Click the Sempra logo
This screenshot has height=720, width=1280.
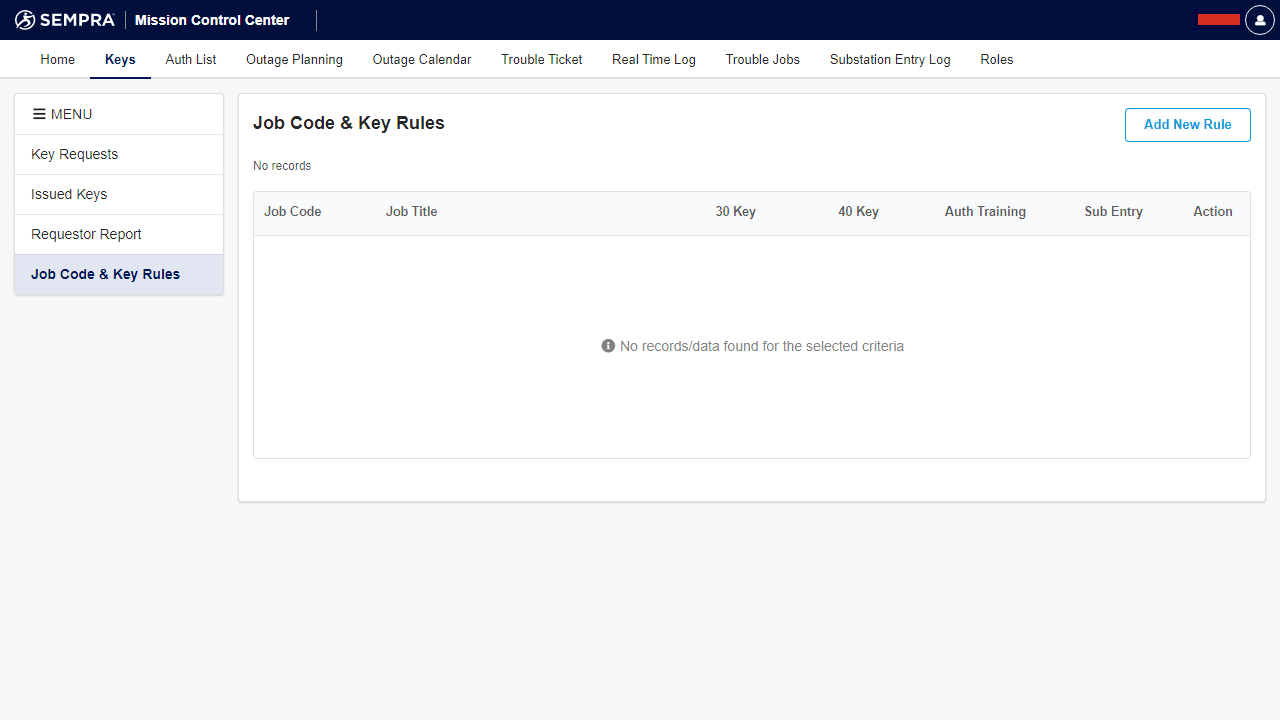click(x=65, y=20)
